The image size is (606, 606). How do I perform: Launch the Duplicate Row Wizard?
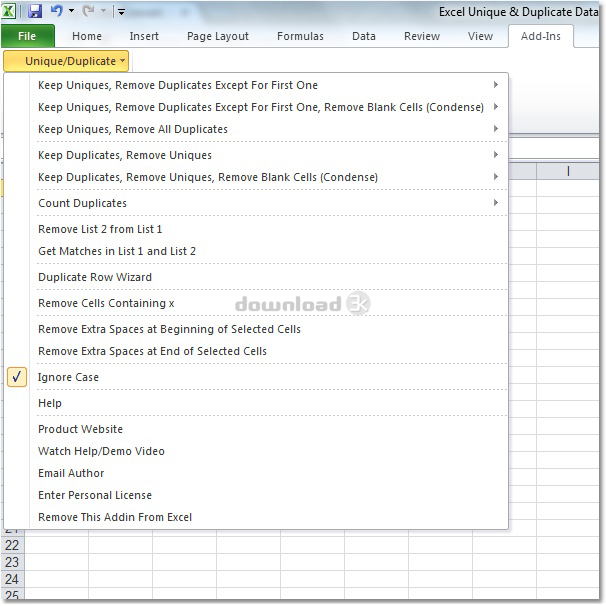click(95, 277)
